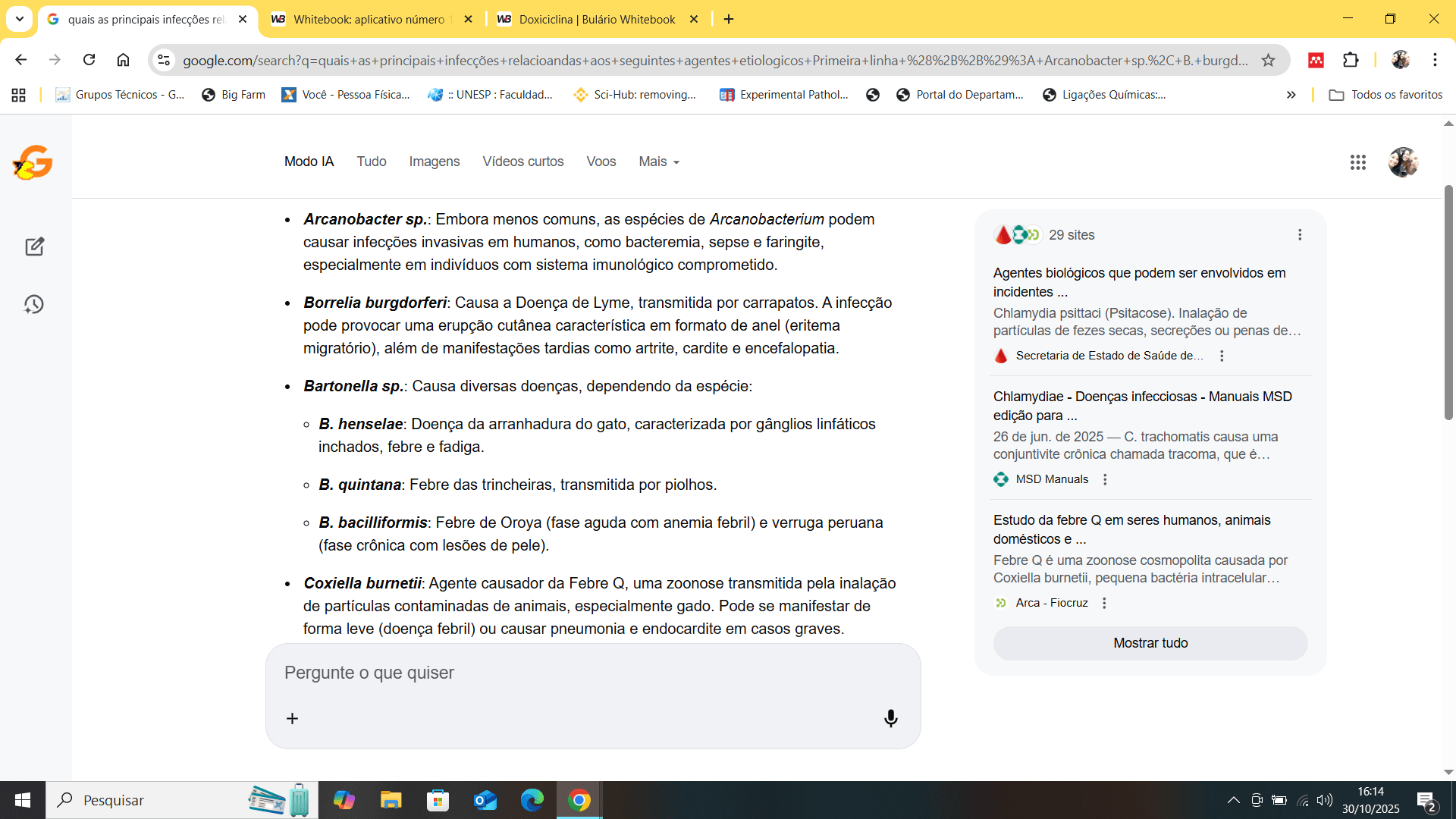
Task: Open the tab search chevron dropdown
Action: [x=20, y=19]
